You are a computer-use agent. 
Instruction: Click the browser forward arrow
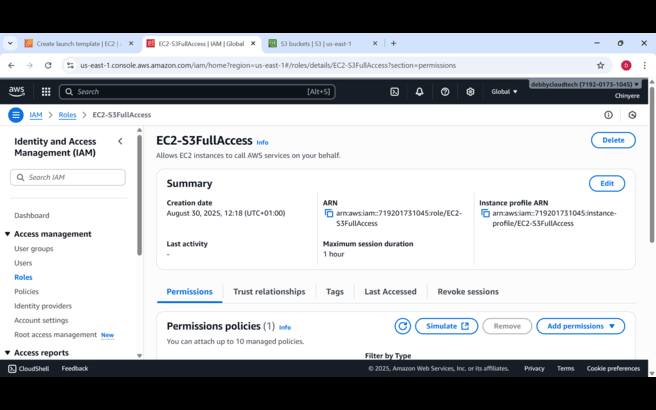point(29,65)
